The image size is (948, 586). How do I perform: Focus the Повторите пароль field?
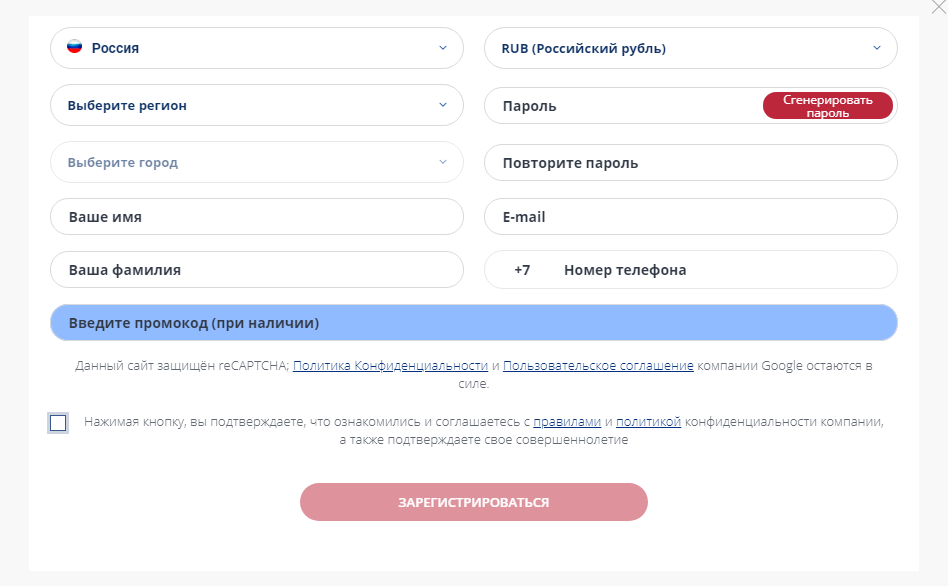(x=690, y=163)
